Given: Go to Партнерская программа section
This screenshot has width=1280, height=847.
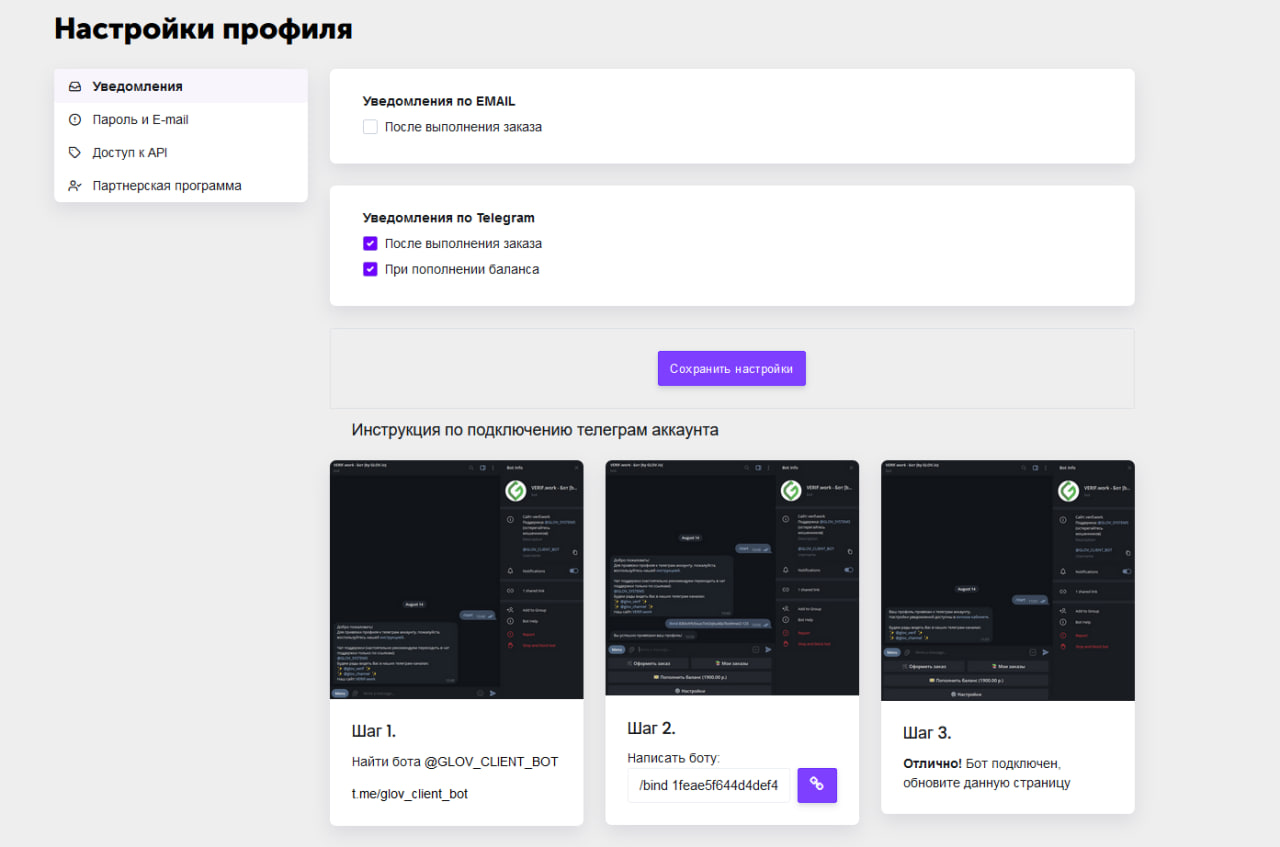Looking at the screenshot, I should [166, 186].
